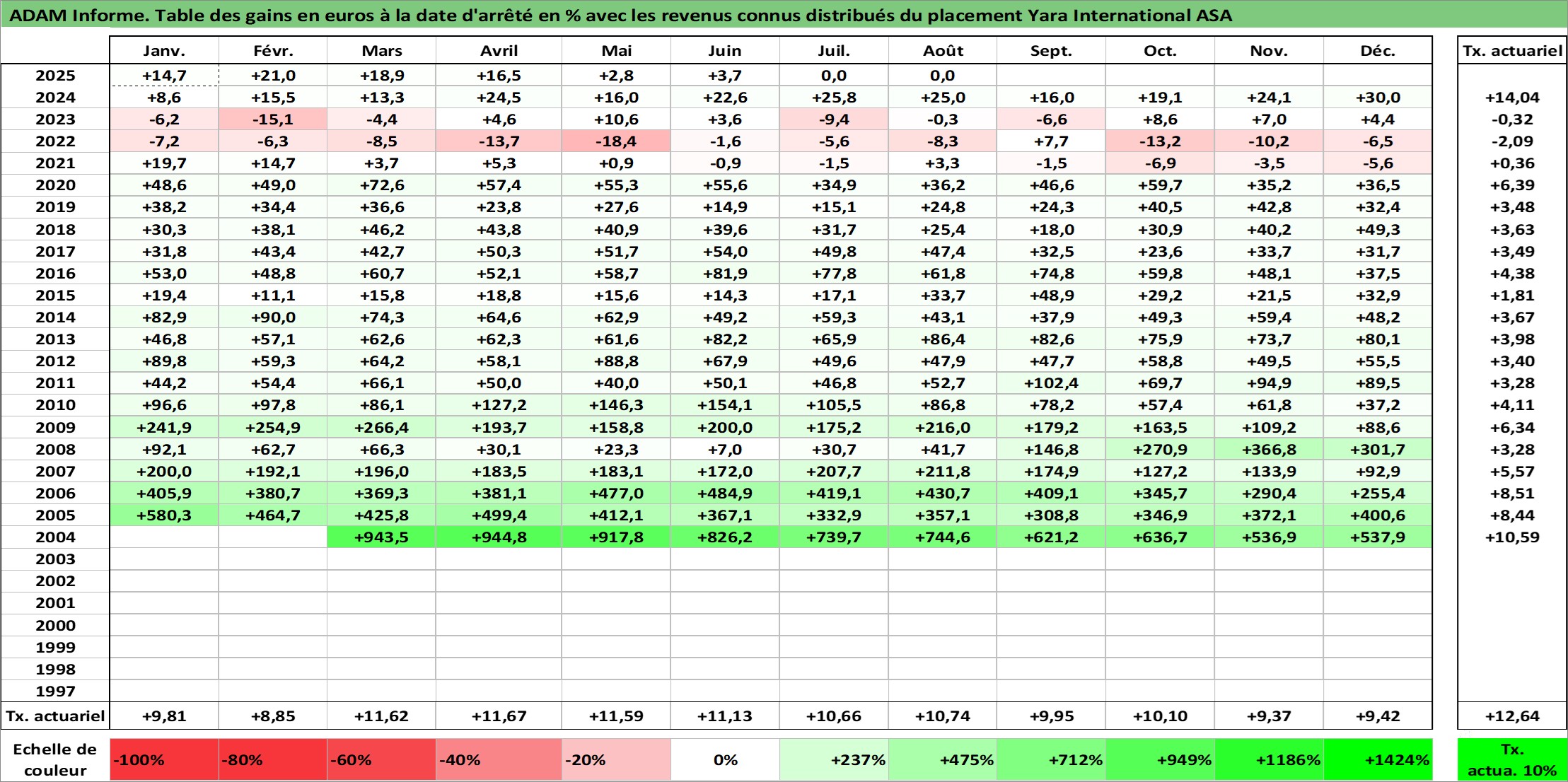
Task: Click the +301,7 cell in 2008
Action: 1378,450
